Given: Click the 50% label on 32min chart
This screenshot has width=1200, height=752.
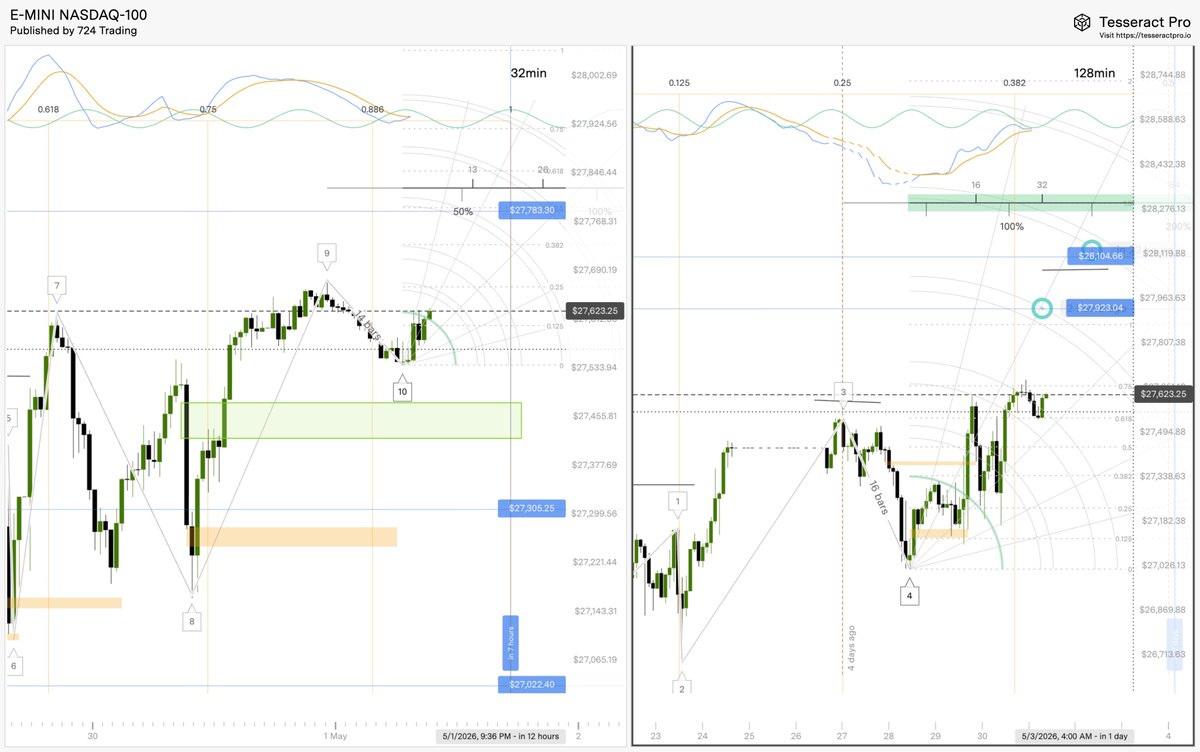Looking at the screenshot, I should click(x=463, y=212).
